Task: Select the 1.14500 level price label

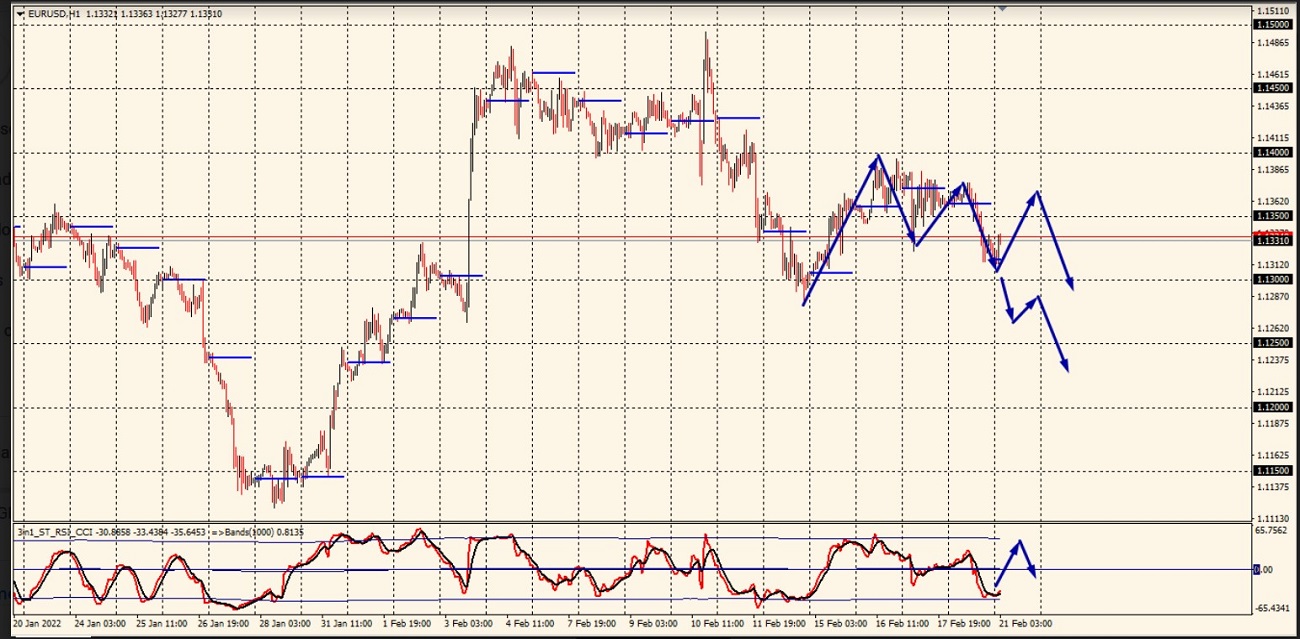Action: tap(1272, 88)
